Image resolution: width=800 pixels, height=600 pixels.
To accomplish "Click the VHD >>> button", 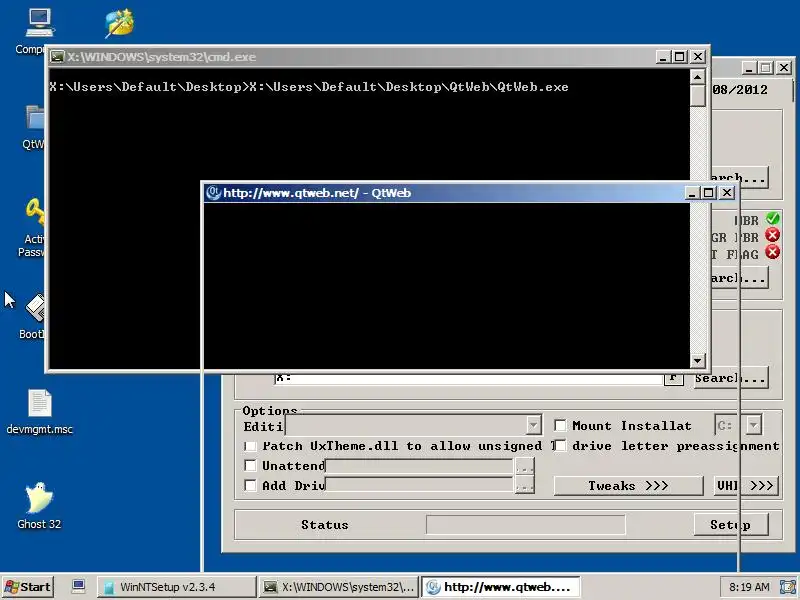I will click(747, 485).
